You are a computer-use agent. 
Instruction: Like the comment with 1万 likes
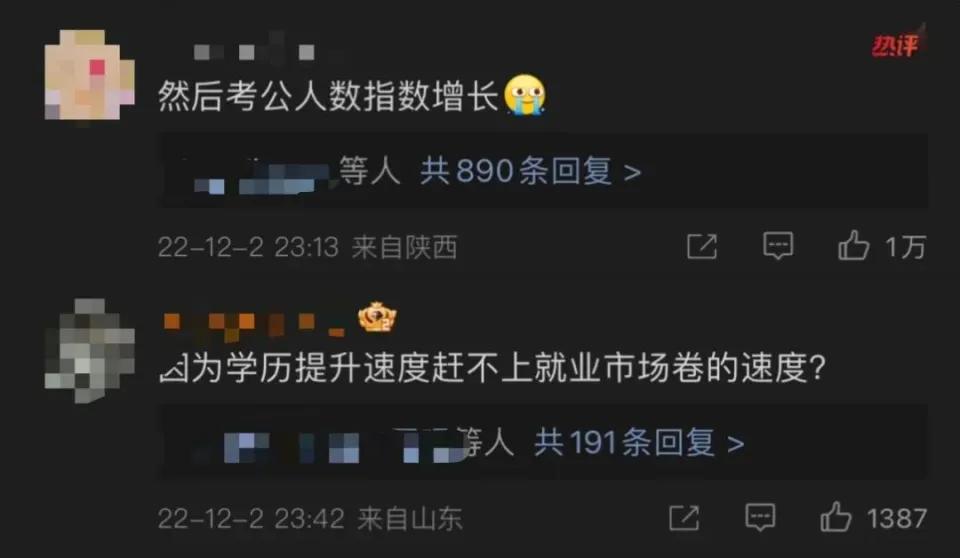click(x=853, y=246)
